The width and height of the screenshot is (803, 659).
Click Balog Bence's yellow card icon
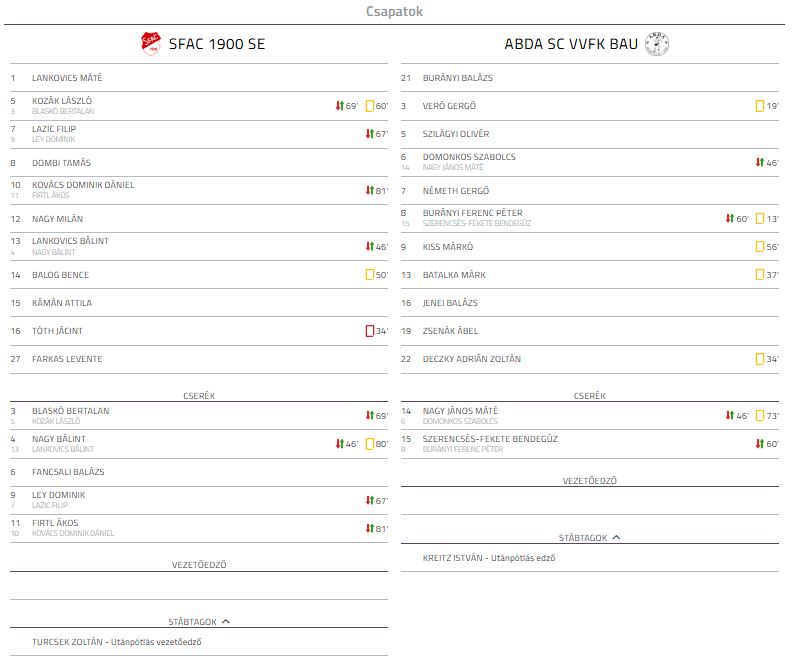370,275
